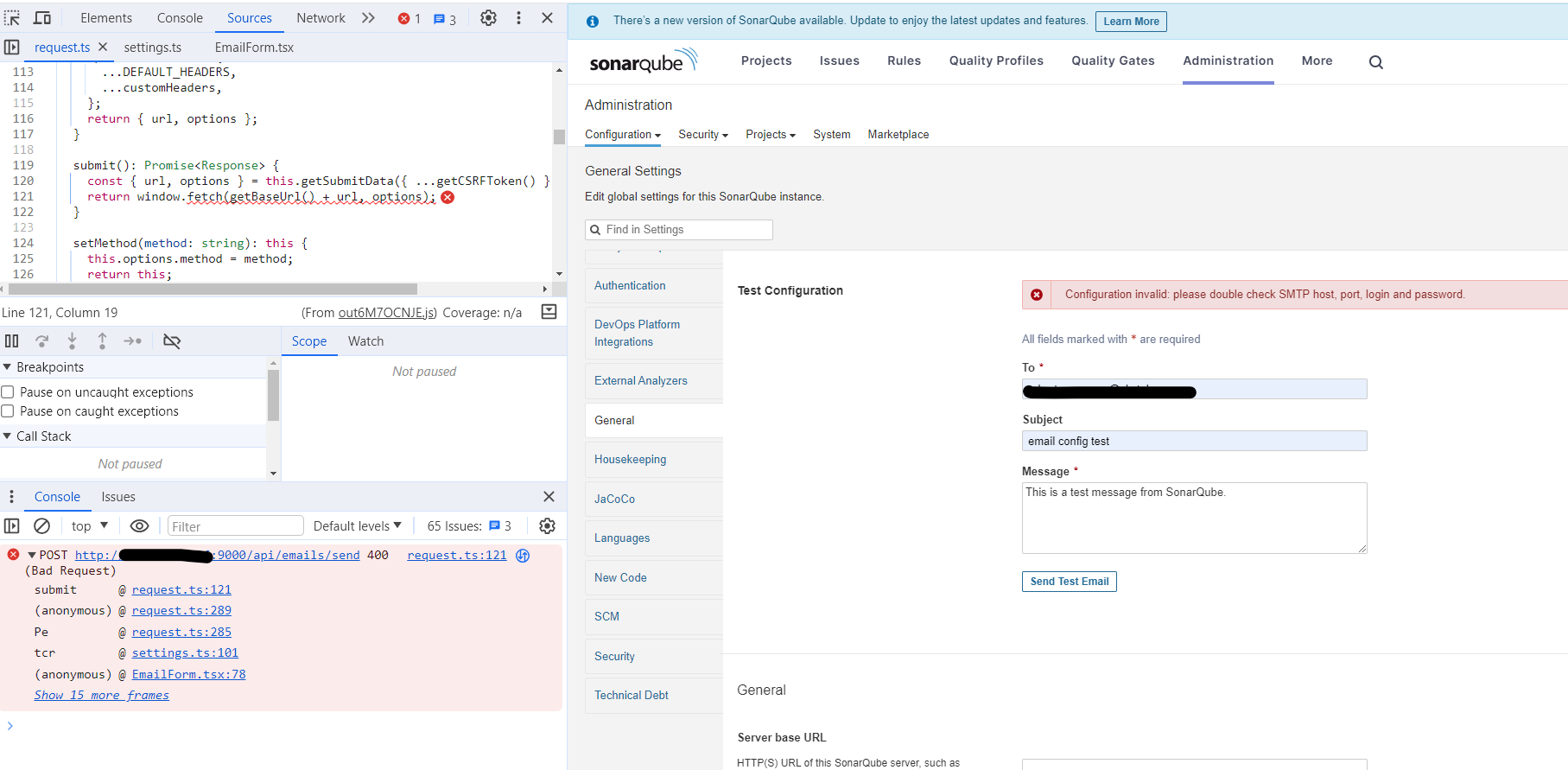1568x770 pixels.
Task: Collapse the Breakpoints section
Action: point(7,367)
